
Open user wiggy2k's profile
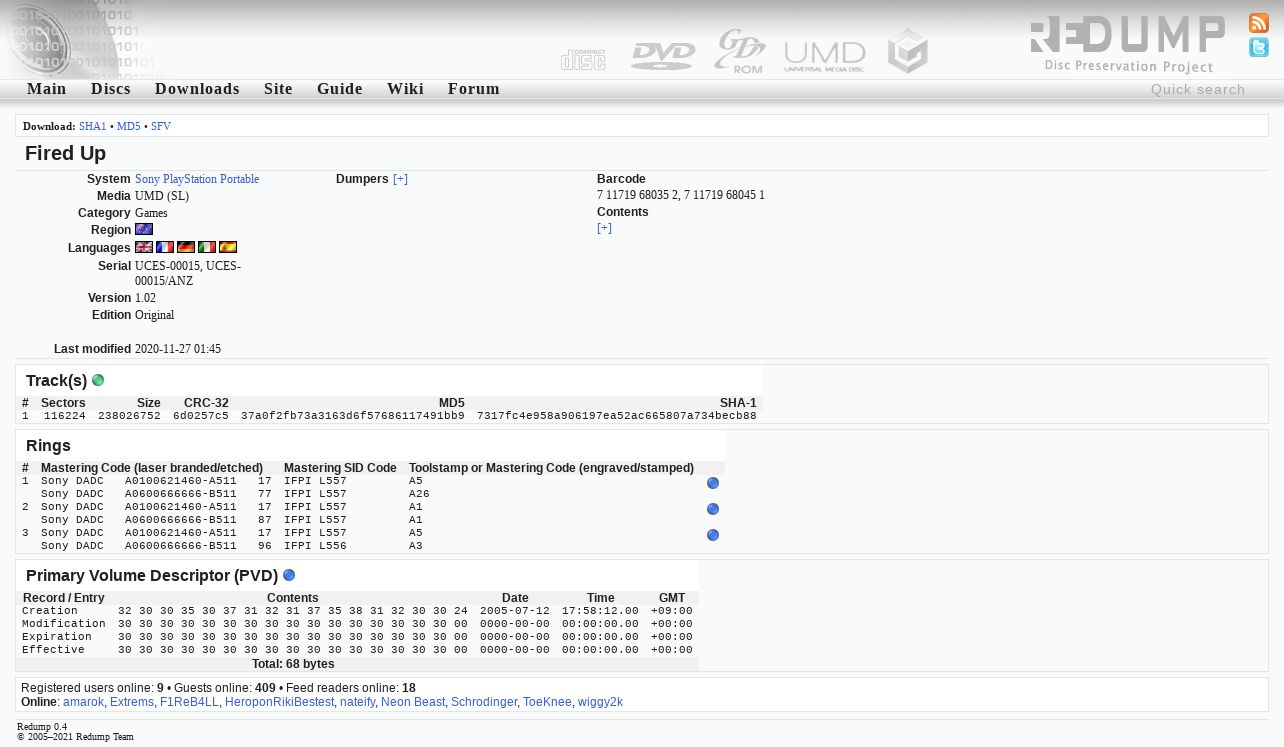point(600,702)
